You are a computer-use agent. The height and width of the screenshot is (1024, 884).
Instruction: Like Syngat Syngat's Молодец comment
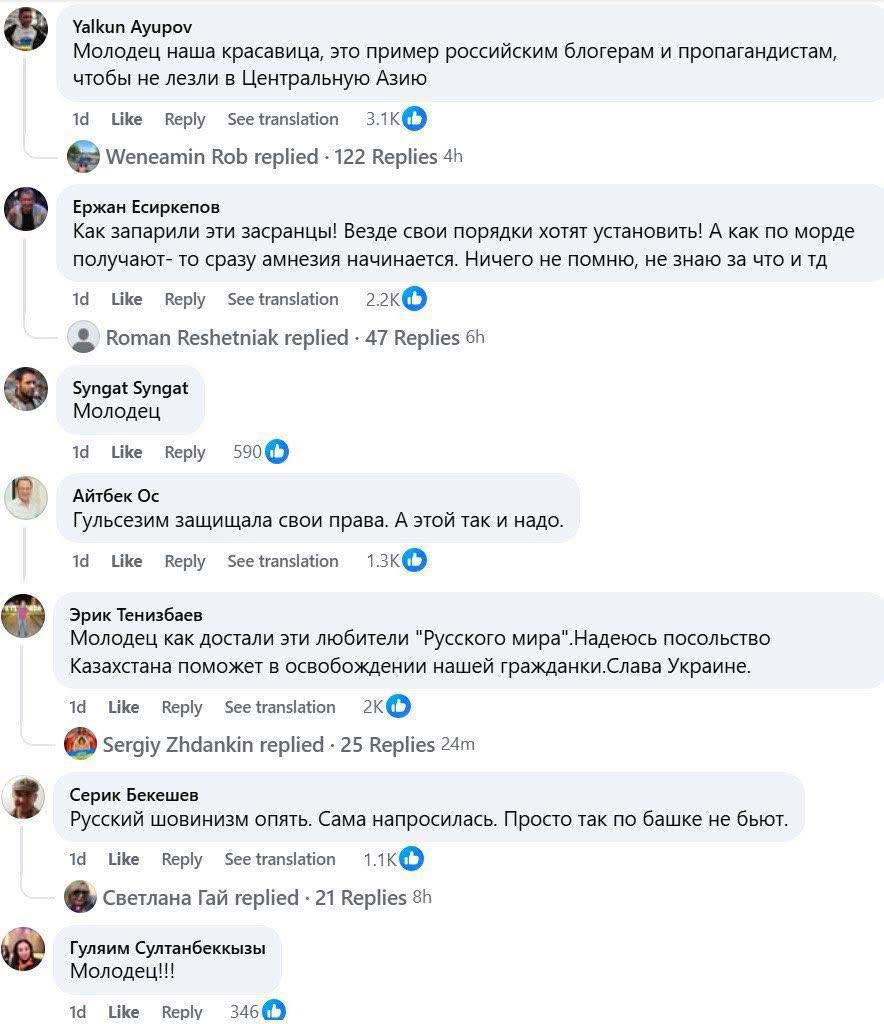pyautogui.click(x=127, y=452)
